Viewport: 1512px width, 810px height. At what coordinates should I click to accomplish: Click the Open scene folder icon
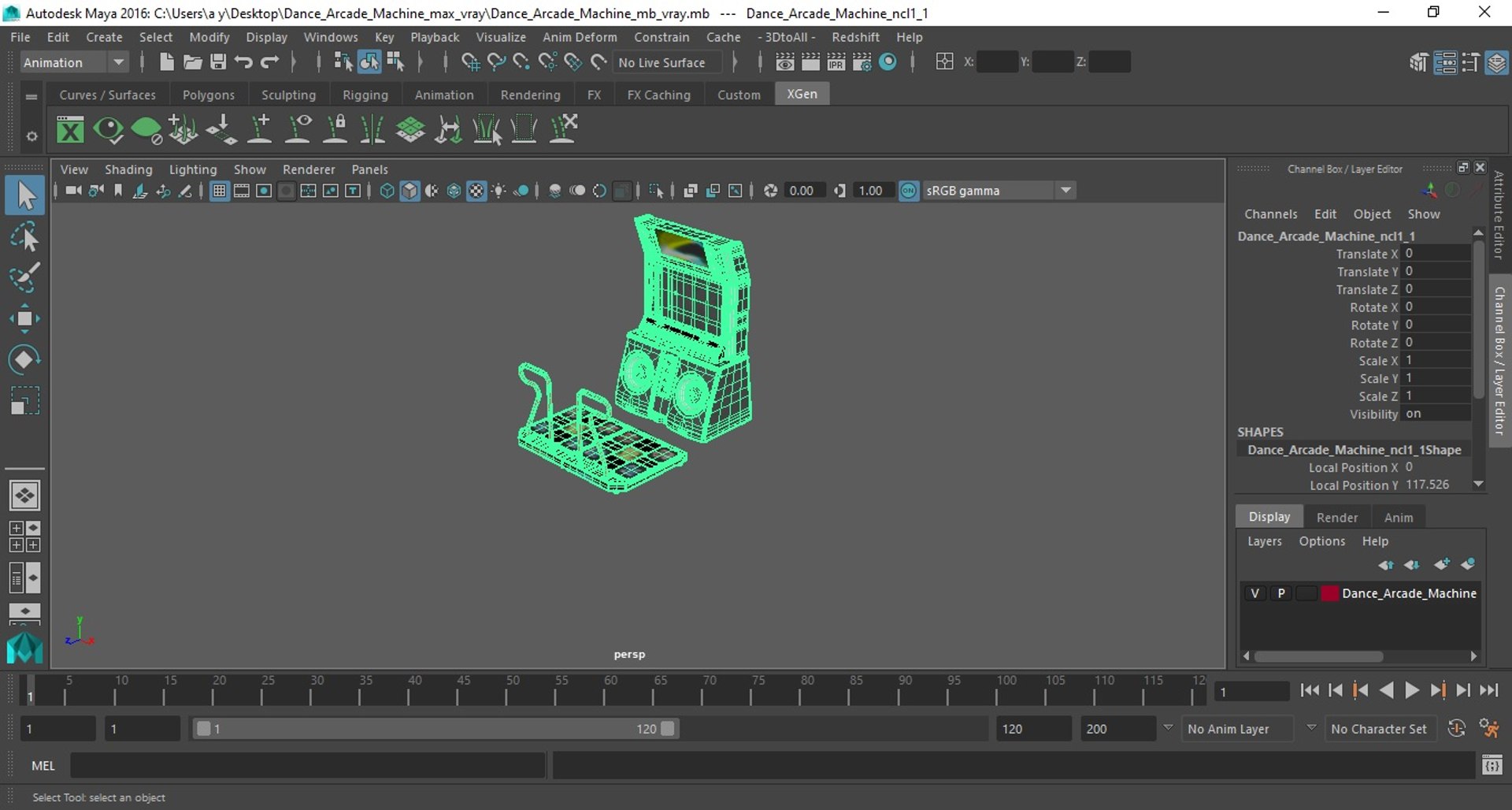[x=192, y=62]
